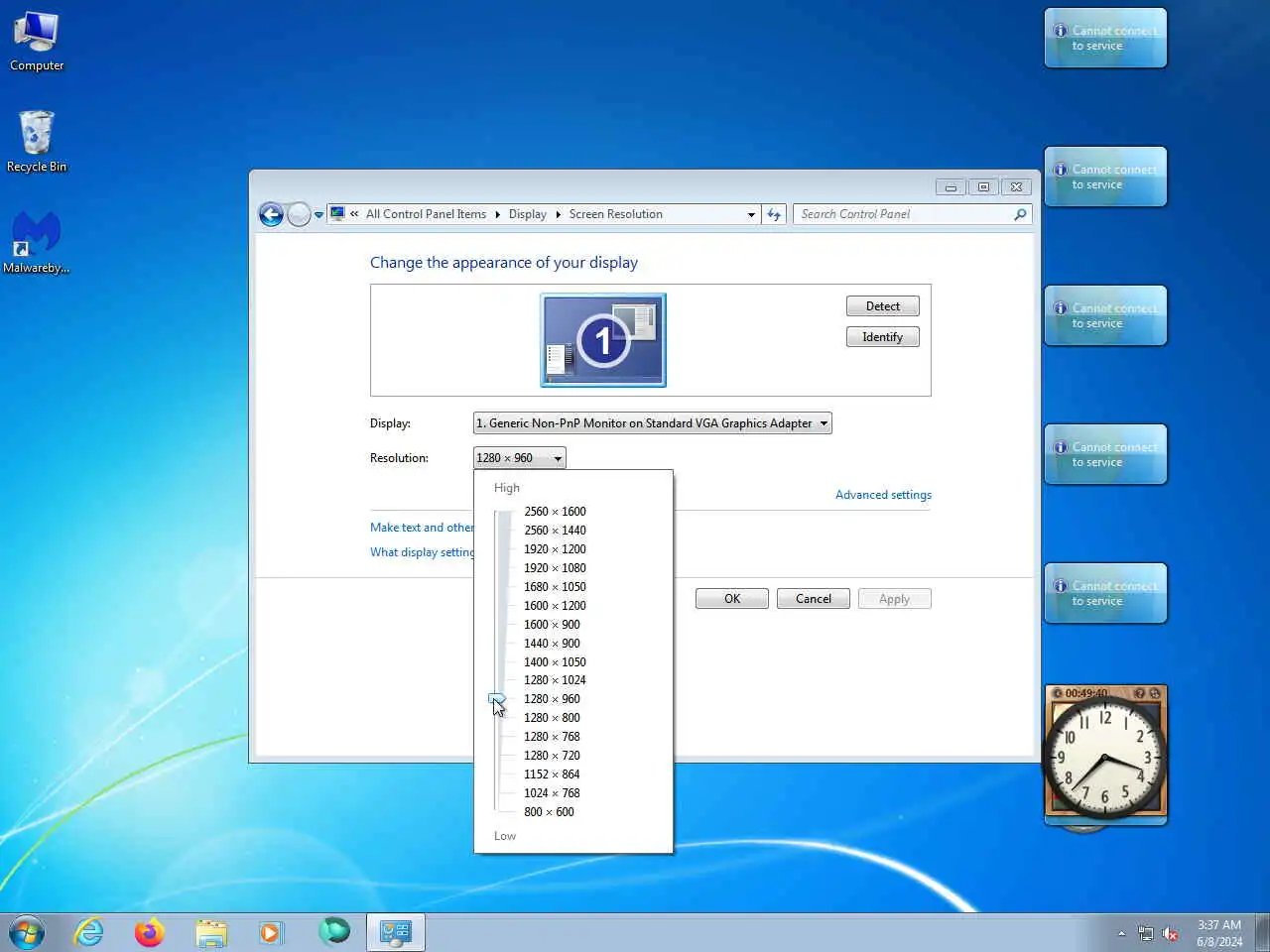Select 1400 × 1050 resolution
The height and width of the screenshot is (952, 1270).
pos(555,662)
